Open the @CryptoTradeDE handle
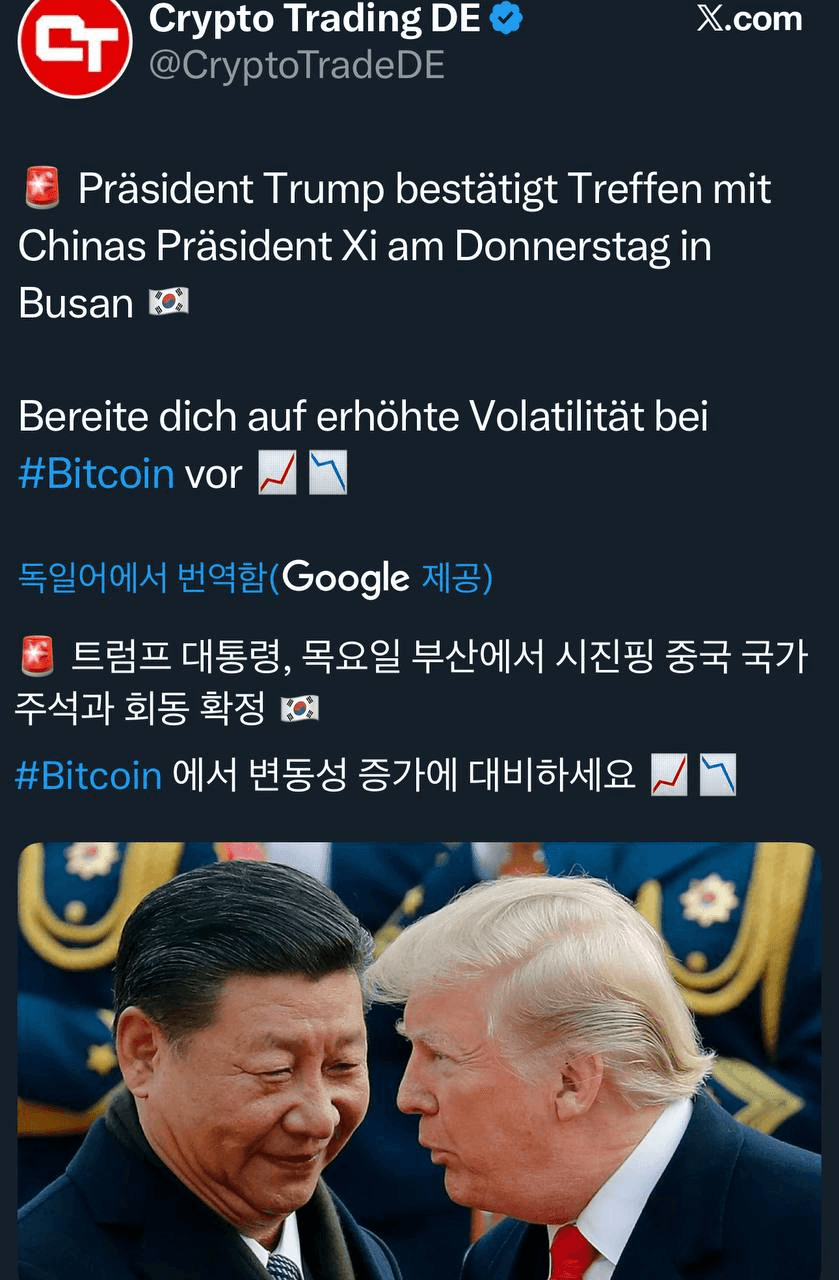Image resolution: width=839 pixels, height=1280 pixels. pyautogui.click(x=297, y=65)
